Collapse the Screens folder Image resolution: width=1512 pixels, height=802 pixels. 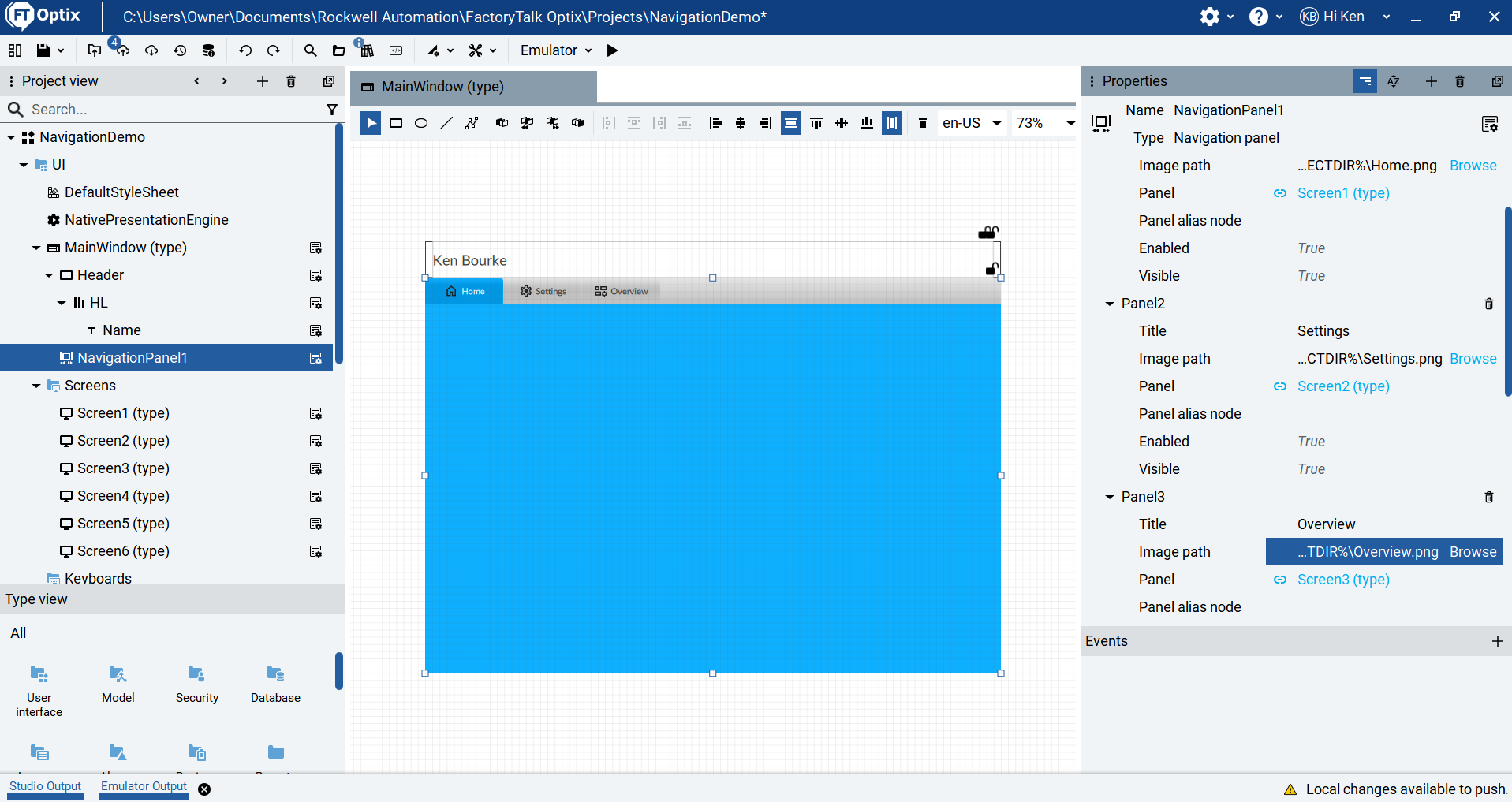pyautogui.click(x=36, y=386)
